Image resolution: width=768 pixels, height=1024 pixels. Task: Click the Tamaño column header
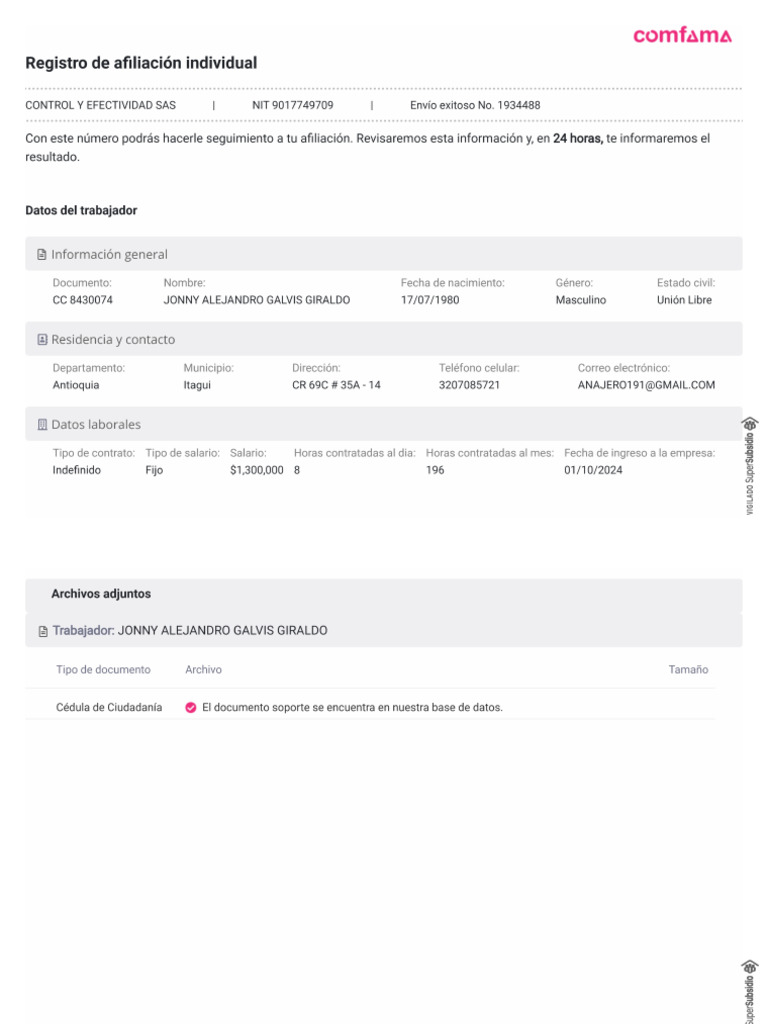coord(688,670)
